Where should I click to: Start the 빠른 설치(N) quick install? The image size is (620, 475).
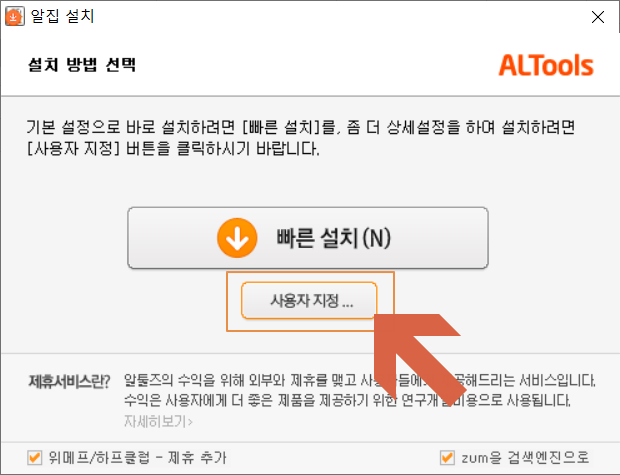[308, 238]
